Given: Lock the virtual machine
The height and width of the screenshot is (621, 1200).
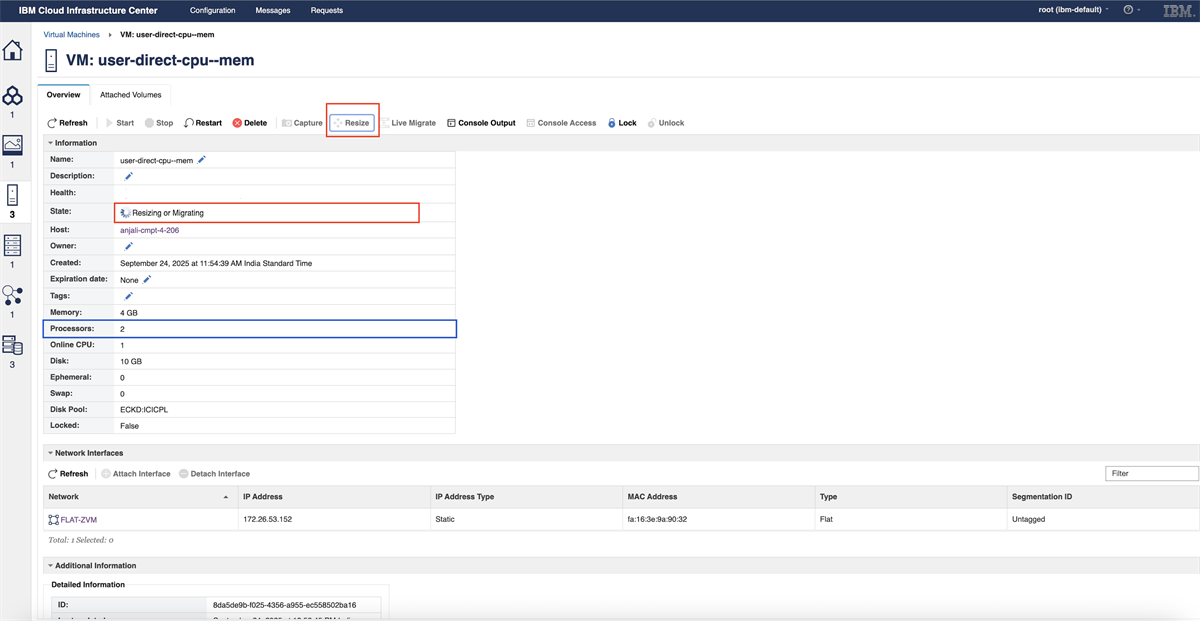Looking at the screenshot, I should [622, 123].
